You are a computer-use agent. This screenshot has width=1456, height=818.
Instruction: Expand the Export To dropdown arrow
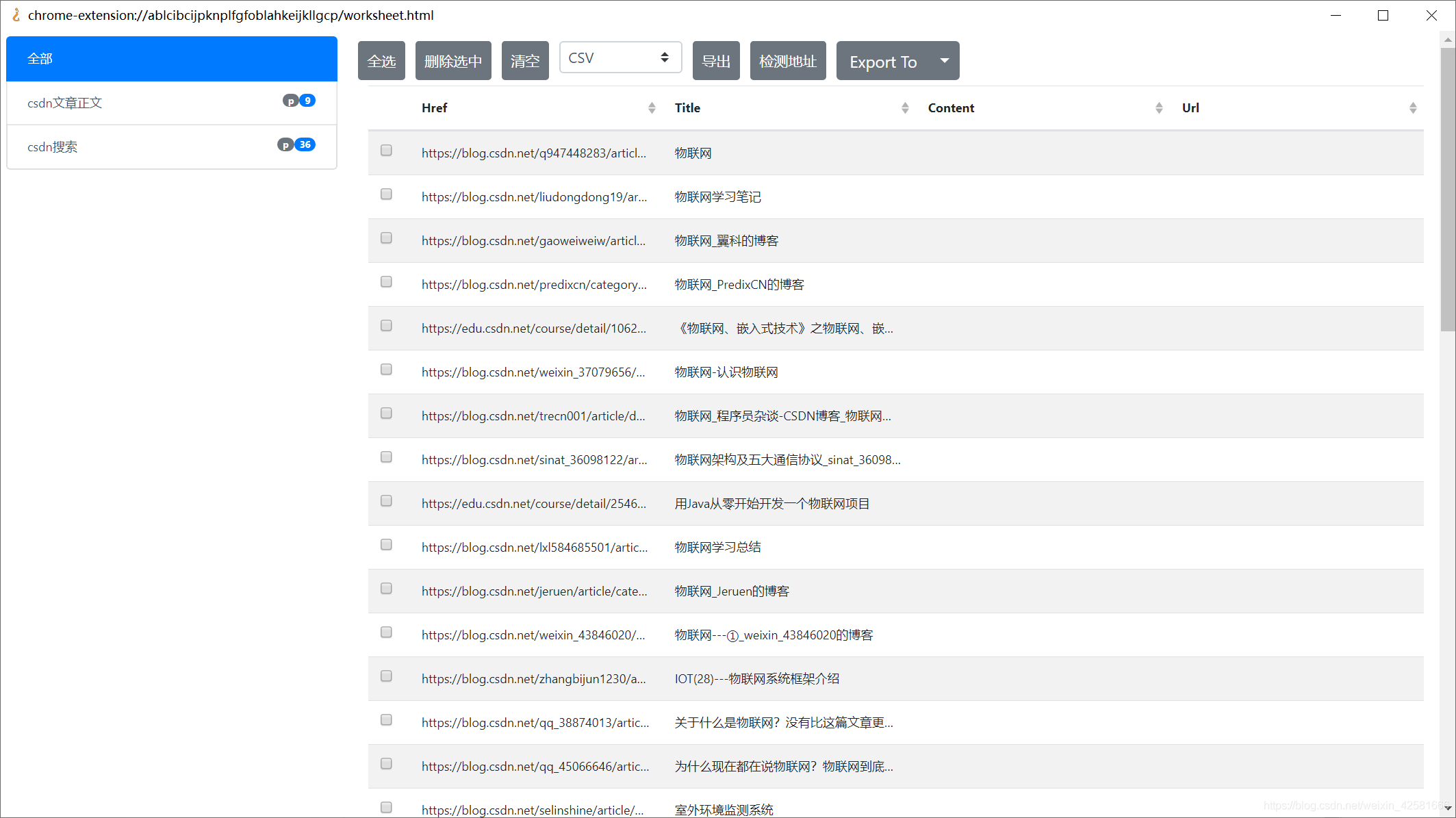[945, 61]
